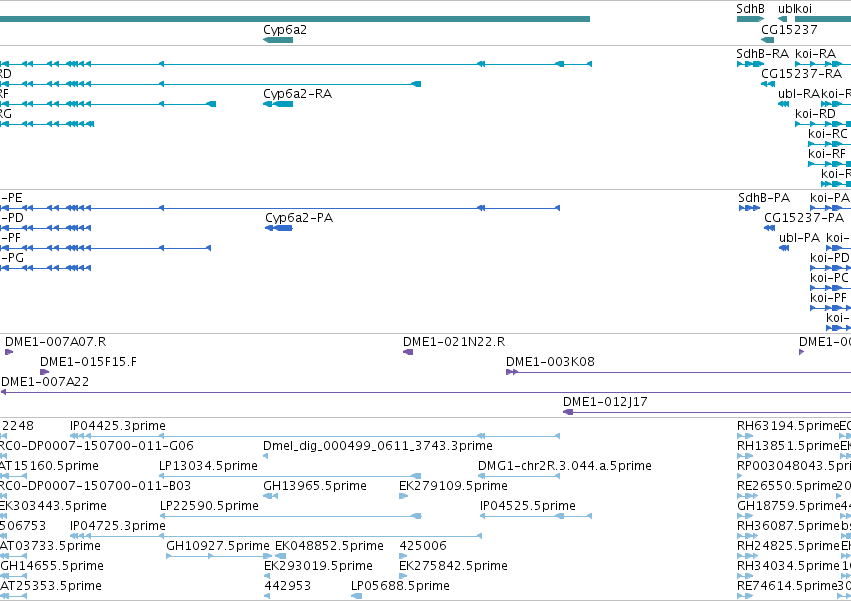The image size is (851, 601).
Task: Select EST RH63194.5prime
Action: coord(788,426)
